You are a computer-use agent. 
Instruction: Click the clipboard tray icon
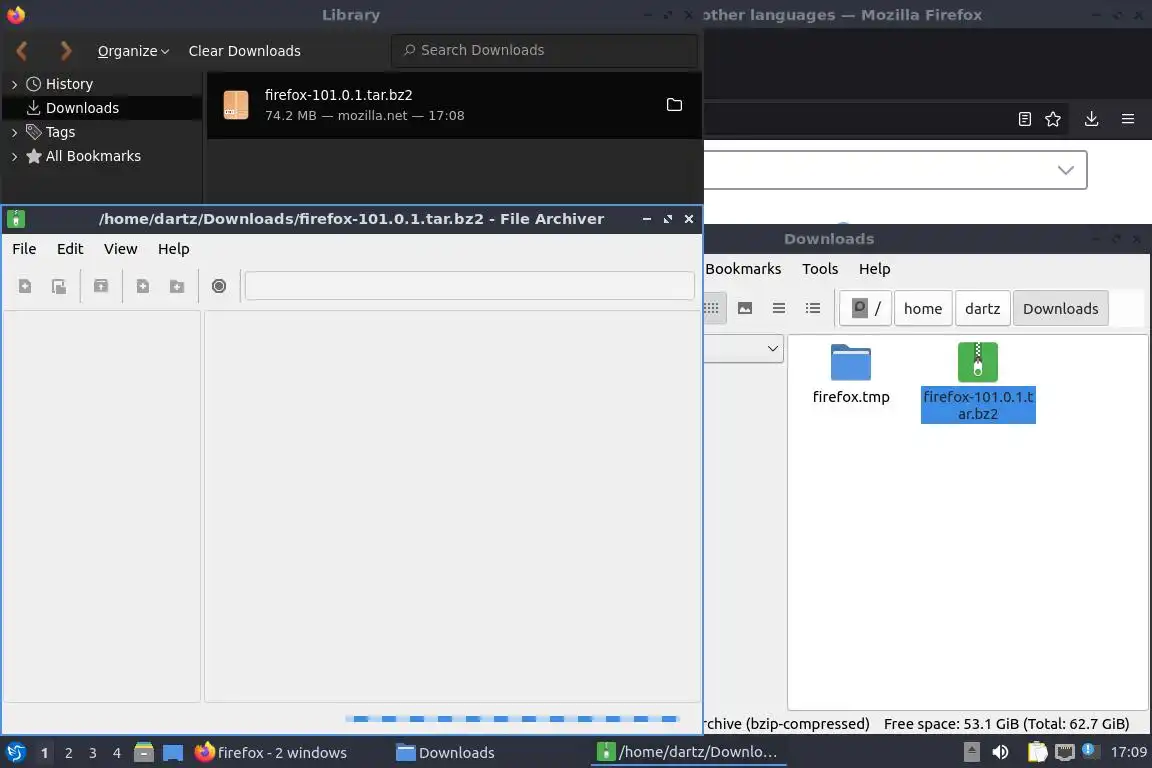click(x=1037, y=752)
